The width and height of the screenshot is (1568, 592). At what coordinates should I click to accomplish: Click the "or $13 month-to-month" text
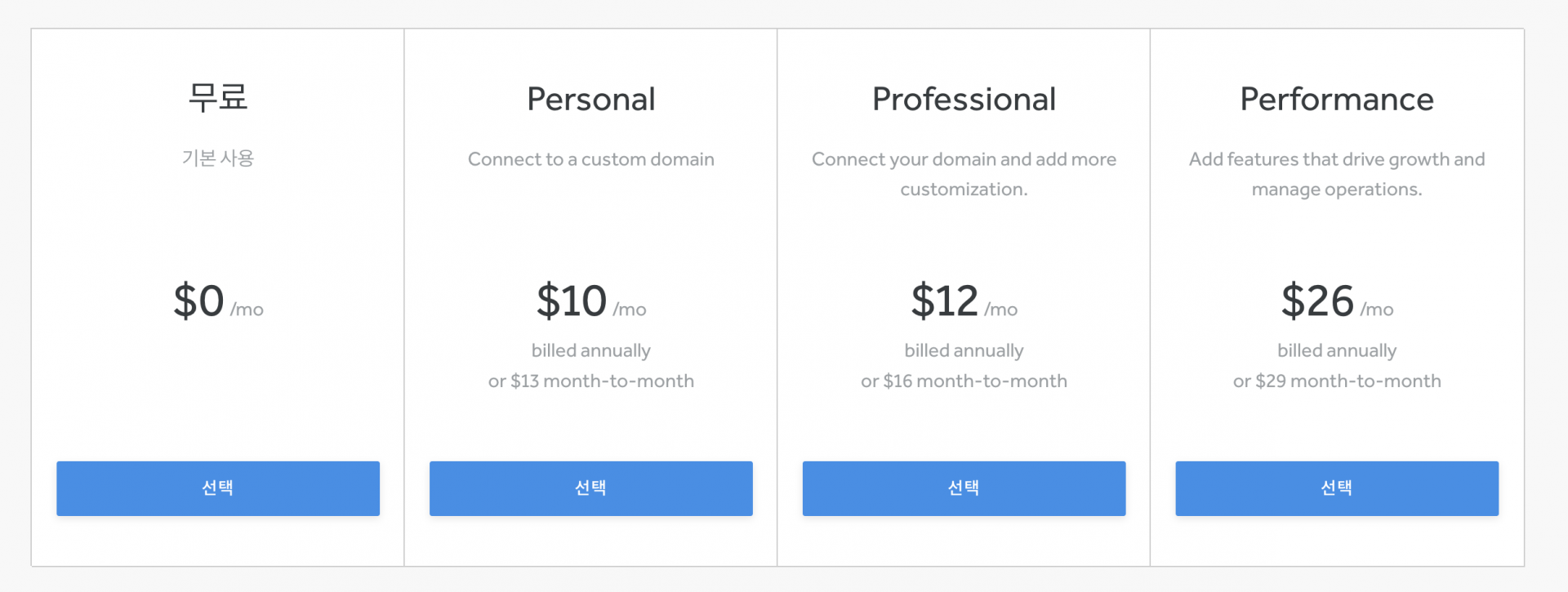coord(590,381)
